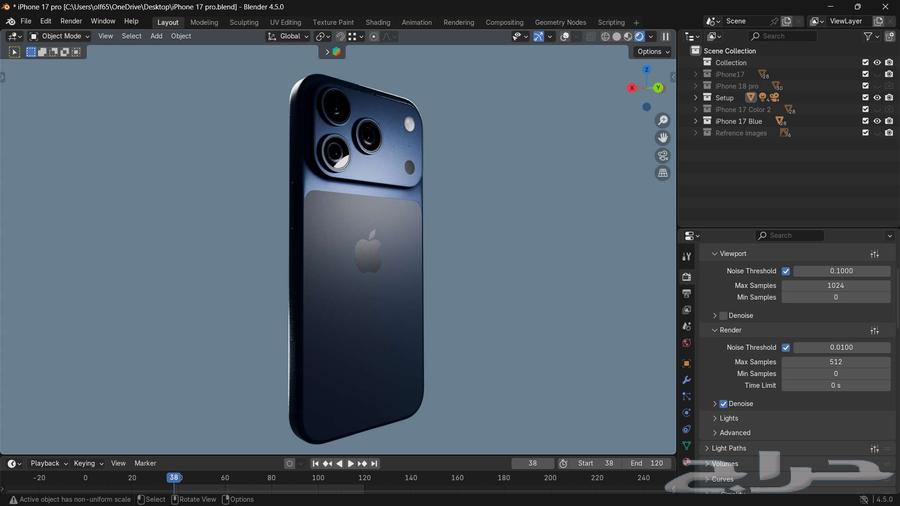Open the View Layer properties tab icon
Viewport: 900px width, 506px height.
pyautogui.click(x=686, y=310)
